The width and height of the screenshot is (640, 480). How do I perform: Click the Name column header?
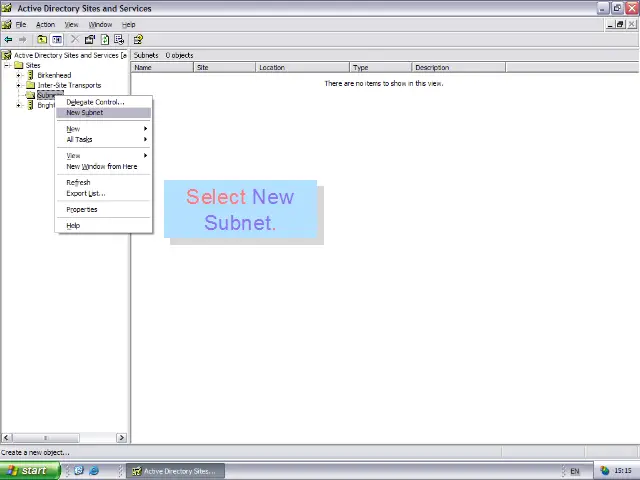click(162, 68)
